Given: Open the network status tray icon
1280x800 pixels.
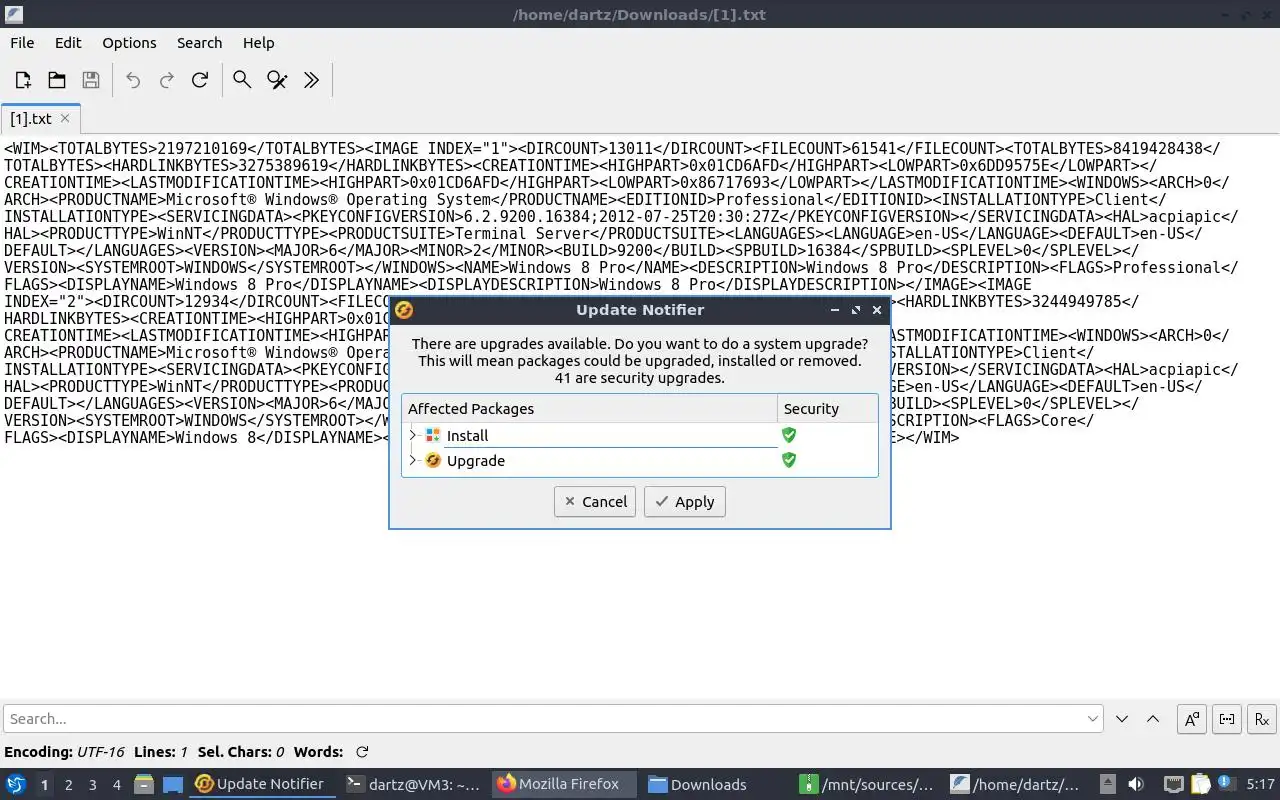Looking at the screenshot, I should click(x=1173, y=784).
